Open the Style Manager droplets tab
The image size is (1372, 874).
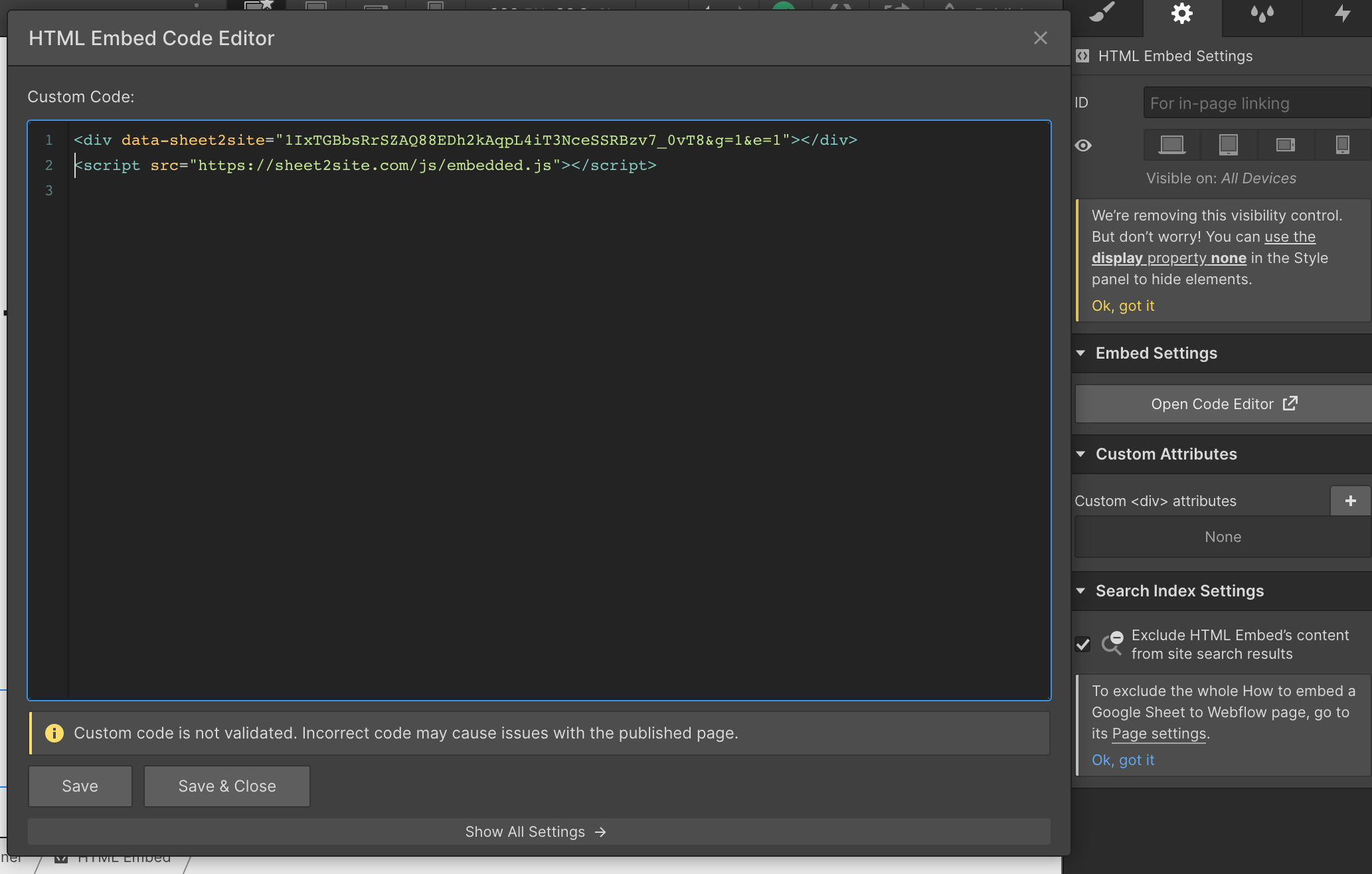pos(1262,15)
